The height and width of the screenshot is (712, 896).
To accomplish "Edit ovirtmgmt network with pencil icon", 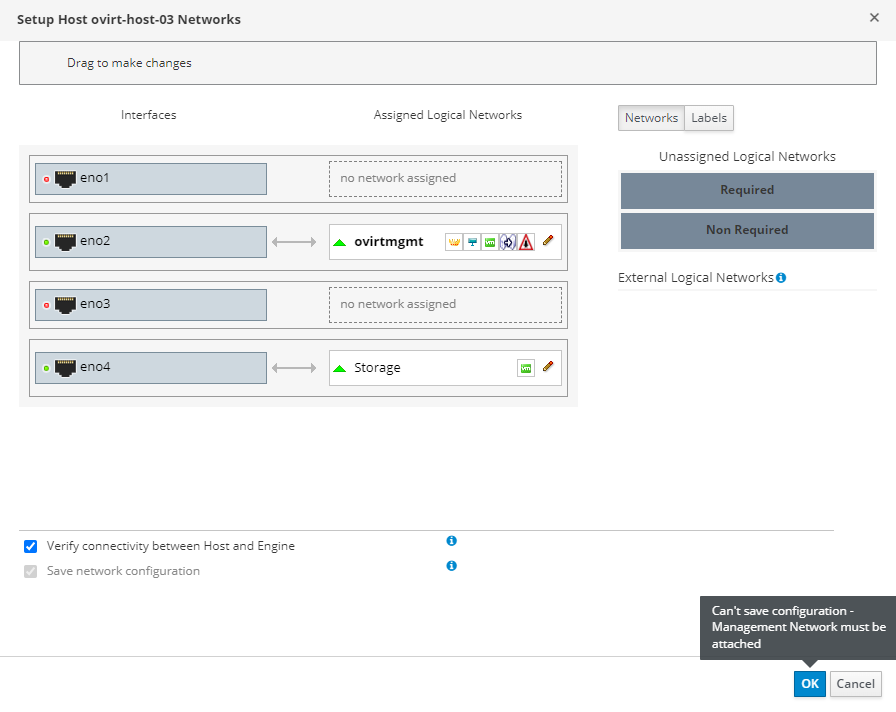I will point(547,241).
